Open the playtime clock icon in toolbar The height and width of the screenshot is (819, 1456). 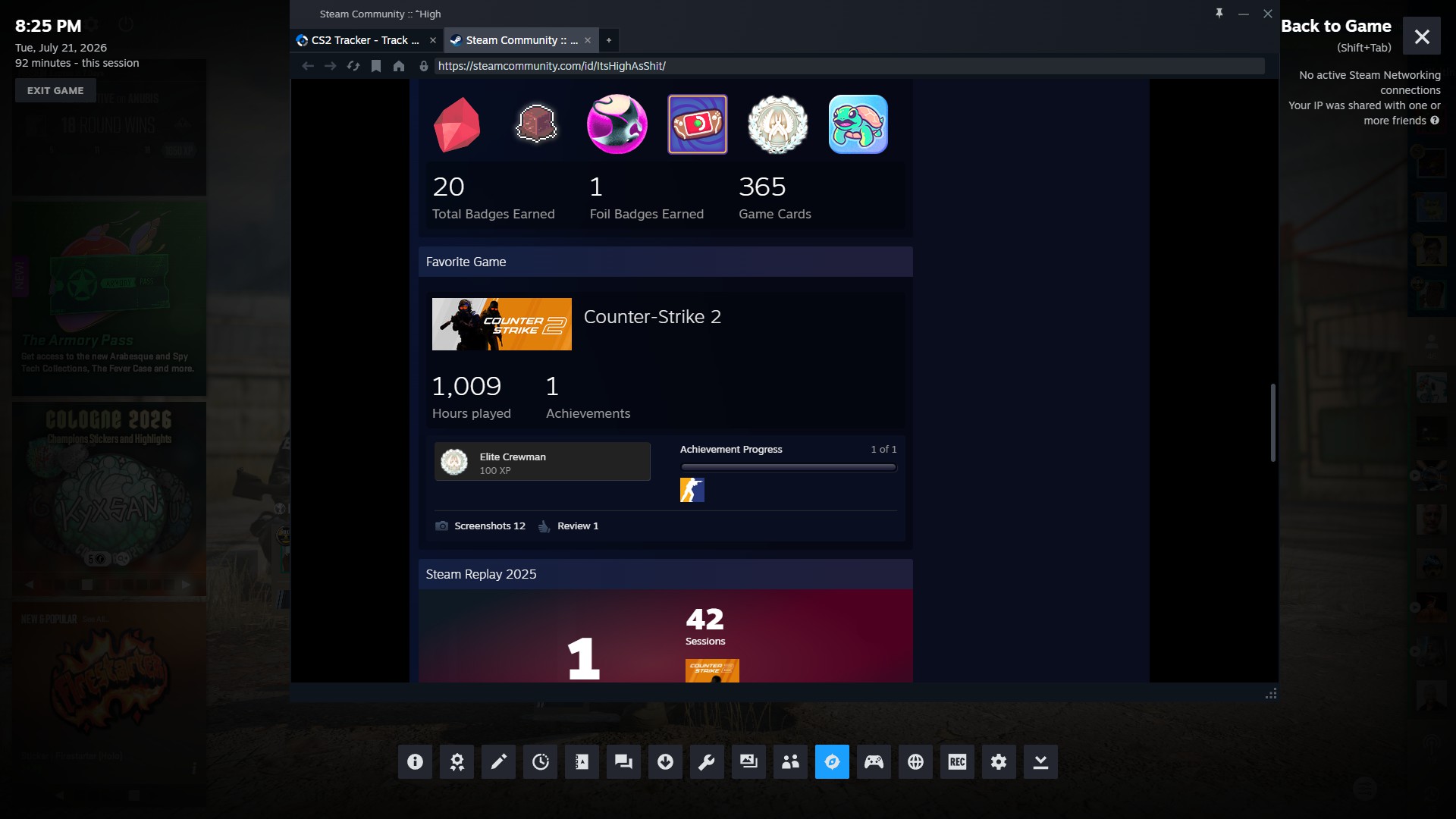[540, 761]
